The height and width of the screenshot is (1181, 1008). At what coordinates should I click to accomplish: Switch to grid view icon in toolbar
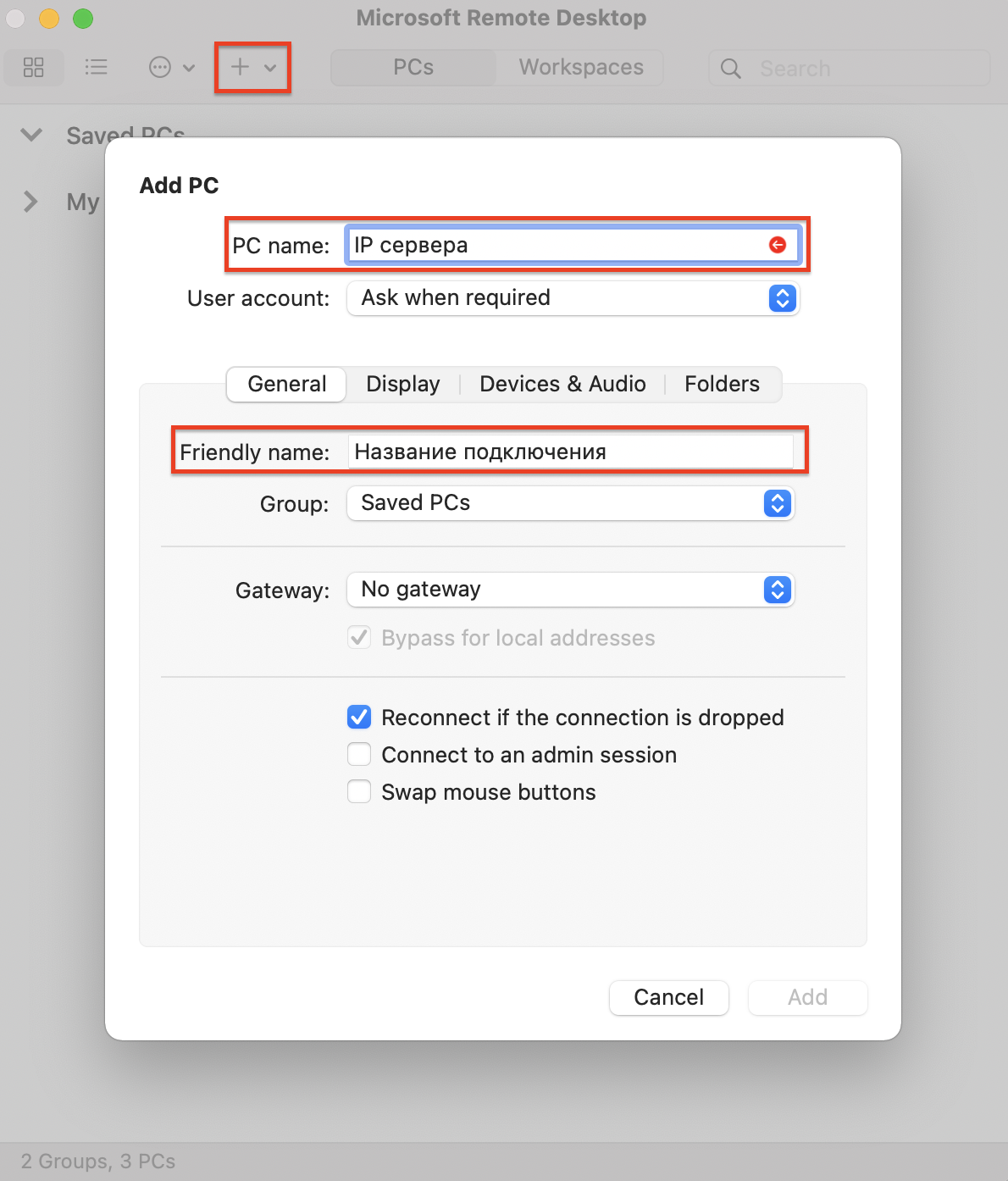(x=34, y=67)
